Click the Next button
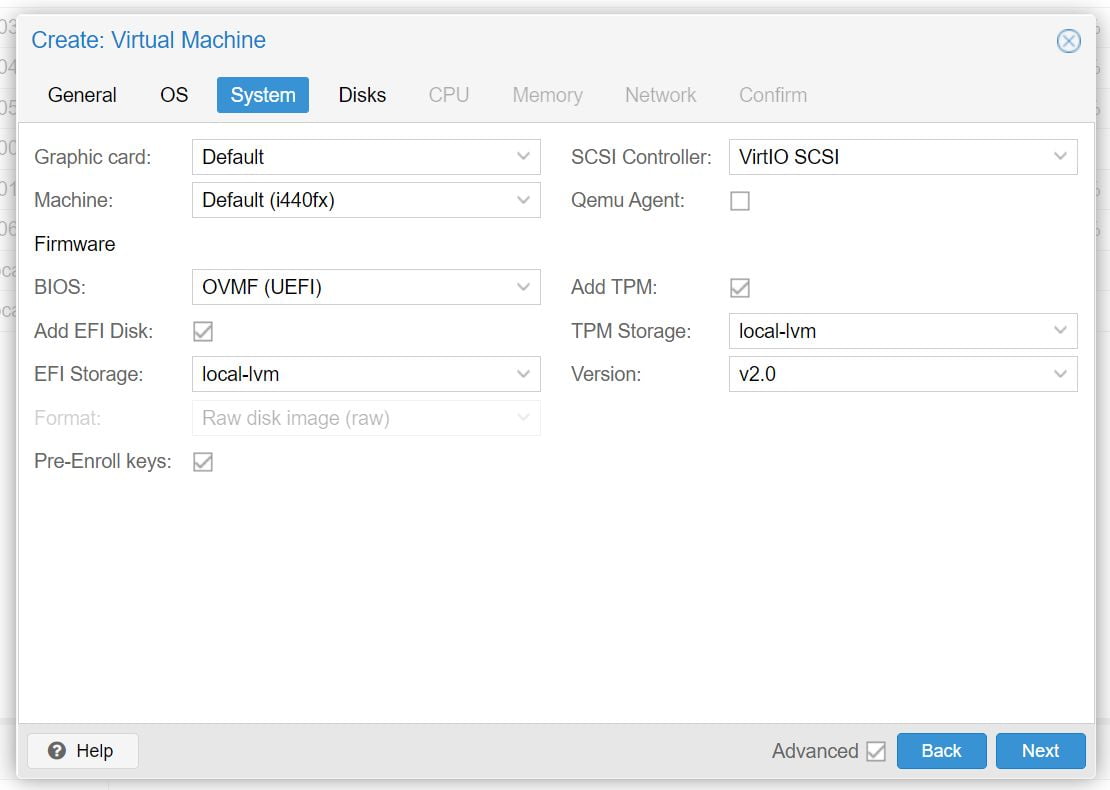Image resolution: width=1110 pixels, height=790 pixels. tap(1040, 751)
